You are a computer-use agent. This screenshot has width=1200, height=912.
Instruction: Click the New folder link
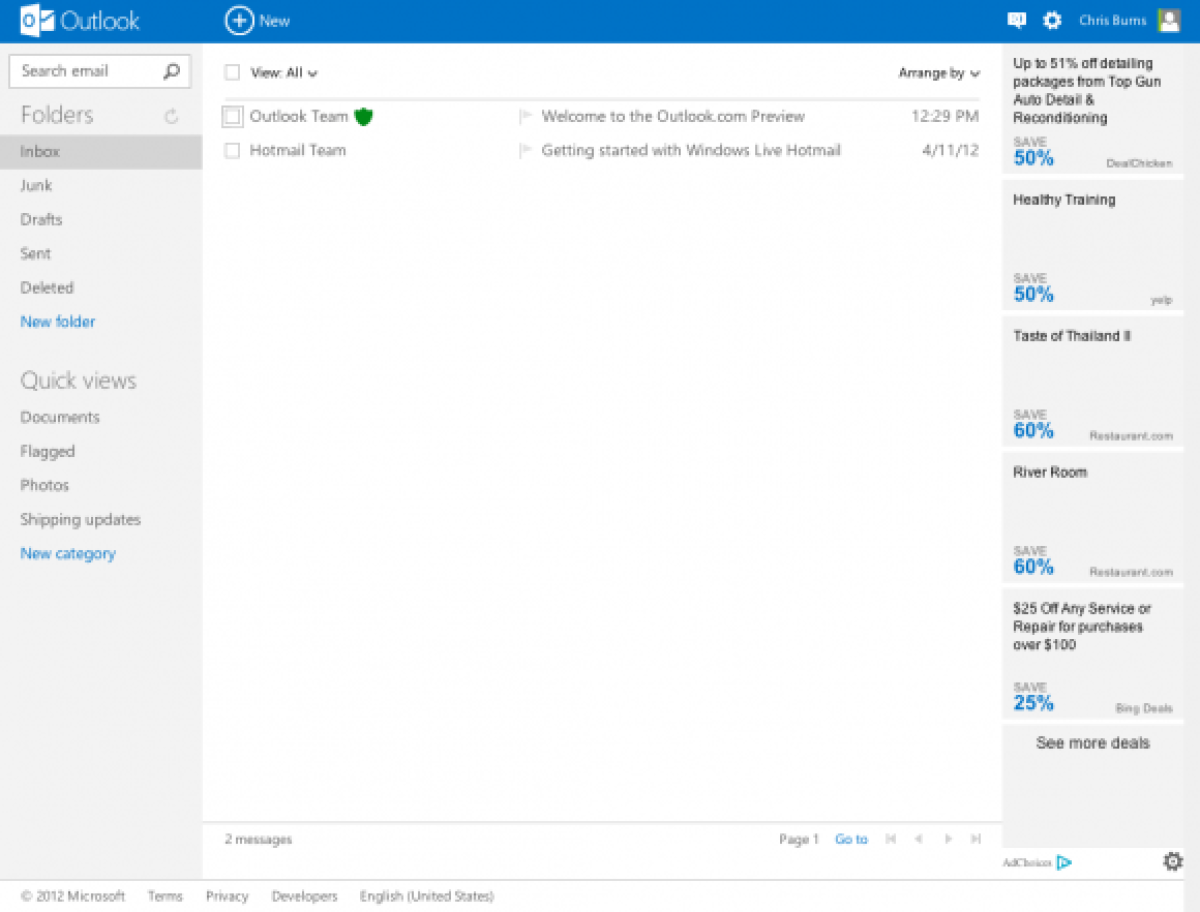pyautogui.click(x=58, y=322)
